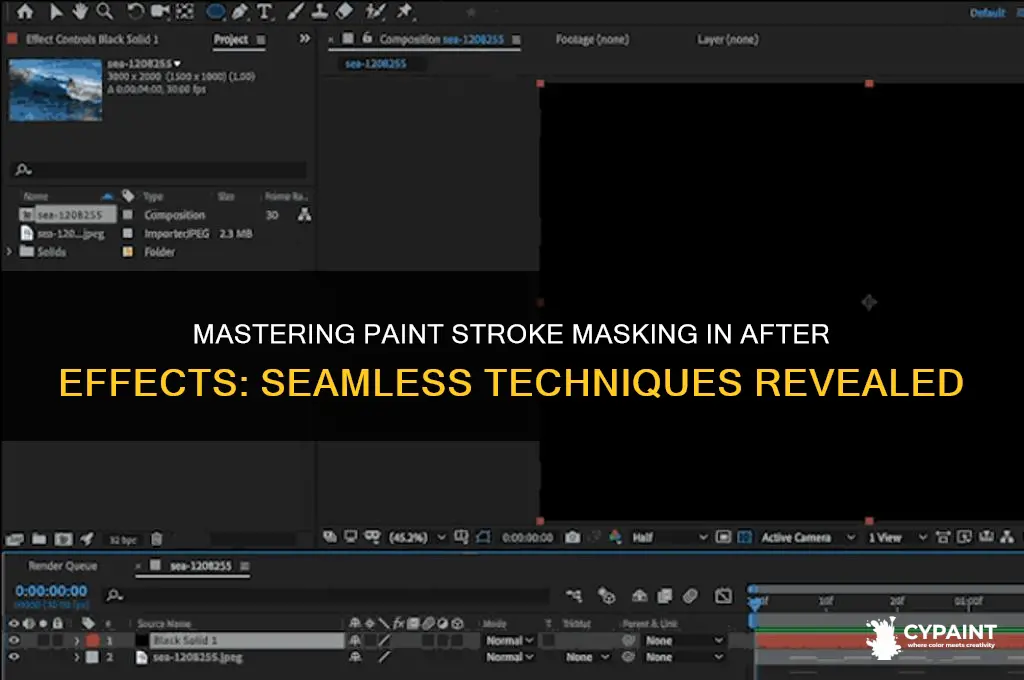Sort project items by Name column

point(35,196)
